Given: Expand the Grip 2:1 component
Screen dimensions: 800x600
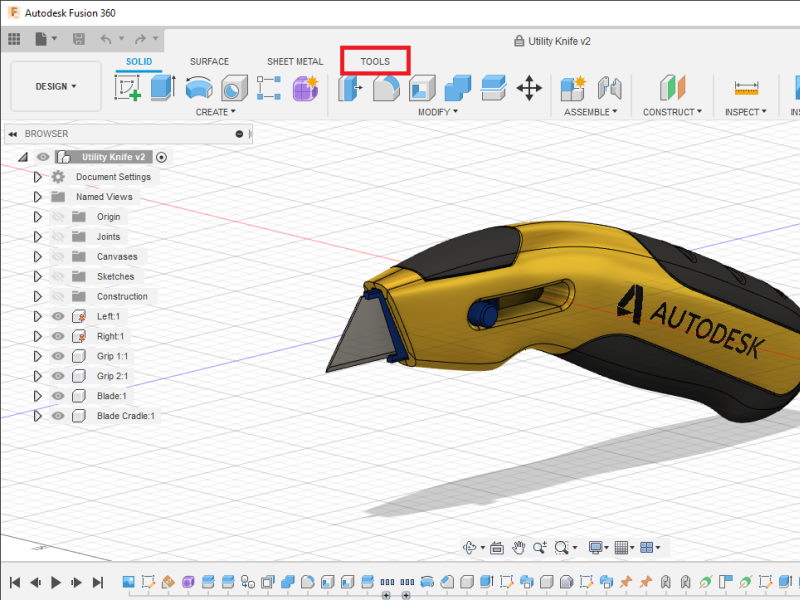Looking at the screenshot, I should coord(37,376).
